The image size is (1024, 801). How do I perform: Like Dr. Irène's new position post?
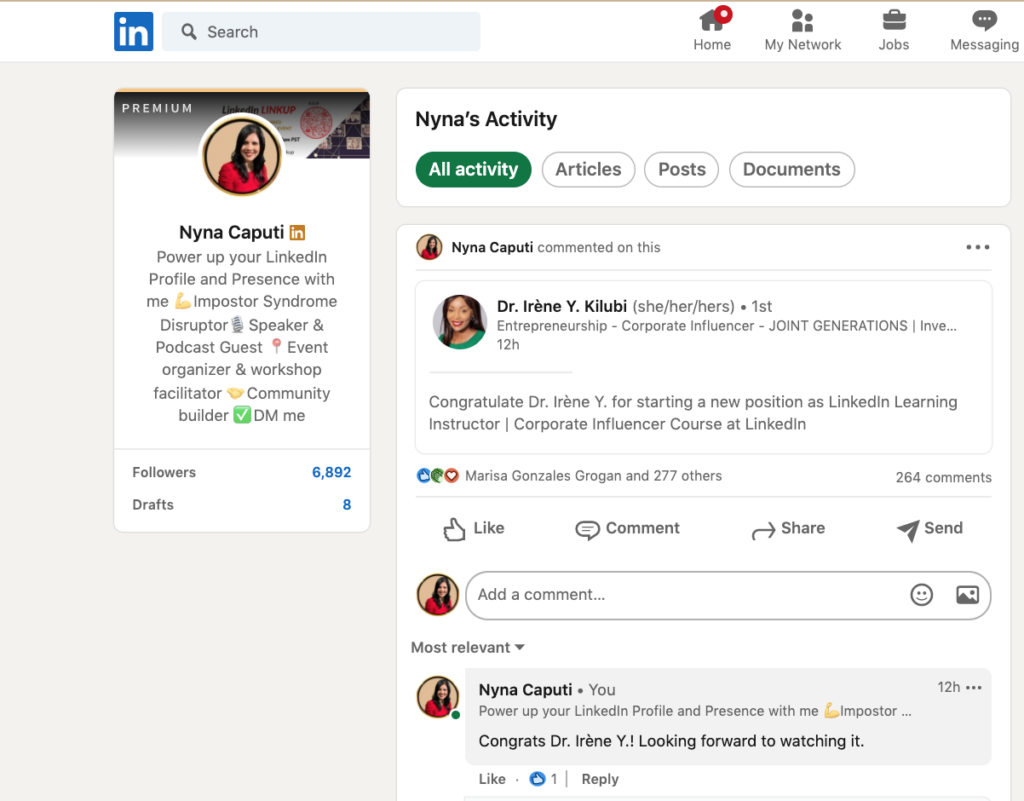click(473, 529)
